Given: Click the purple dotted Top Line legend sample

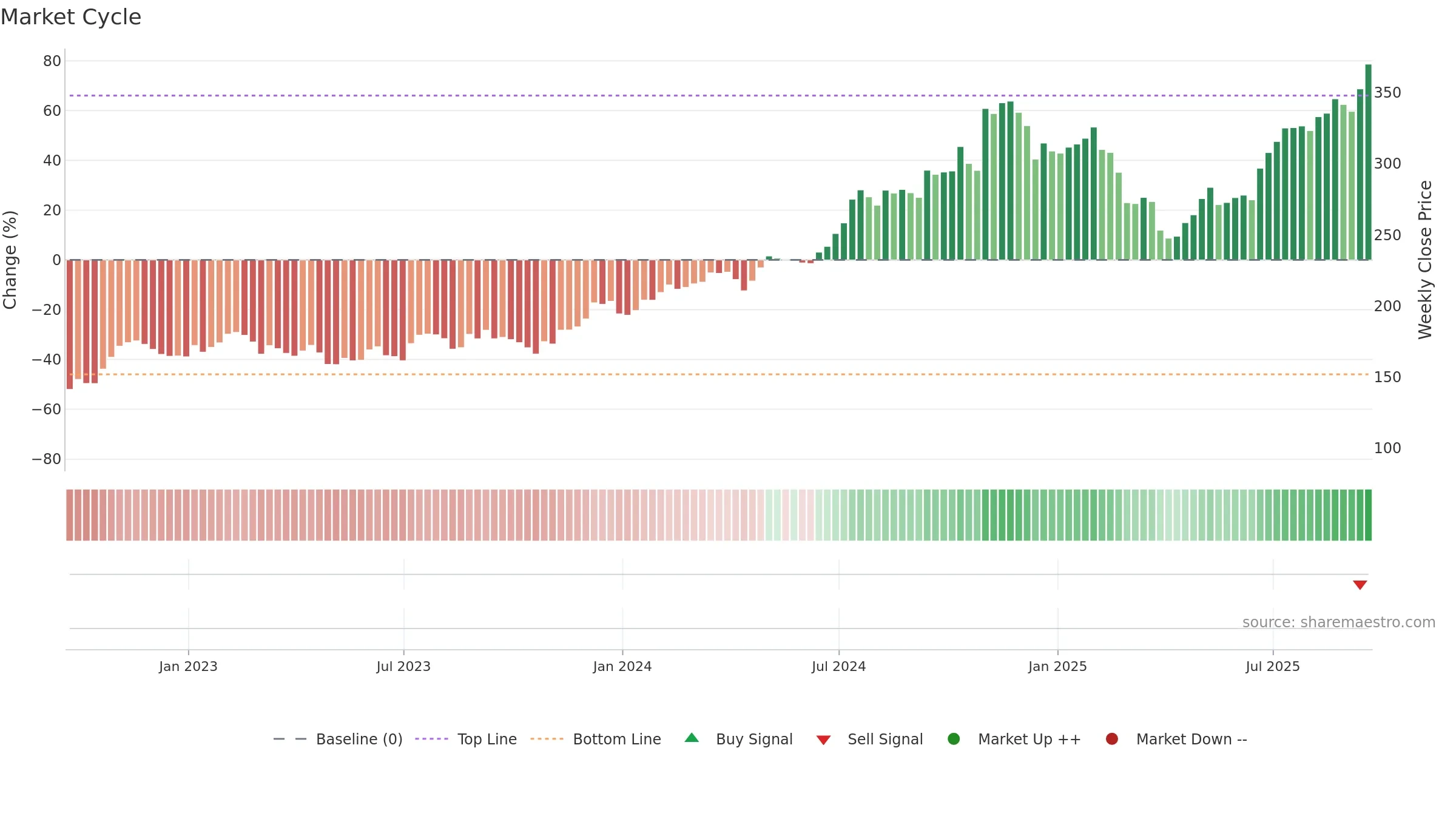Looking at the screenshot, I should [431, 739].
